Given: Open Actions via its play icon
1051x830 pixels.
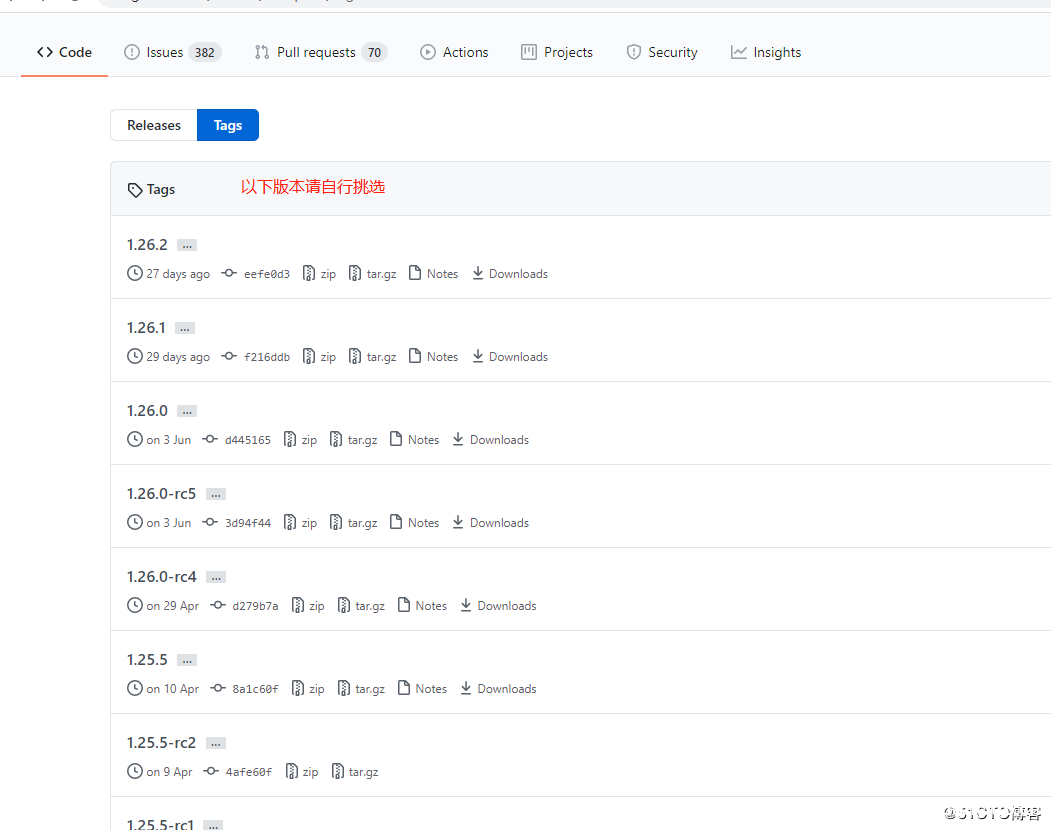Looking at the screenshot, I should 427,52.
